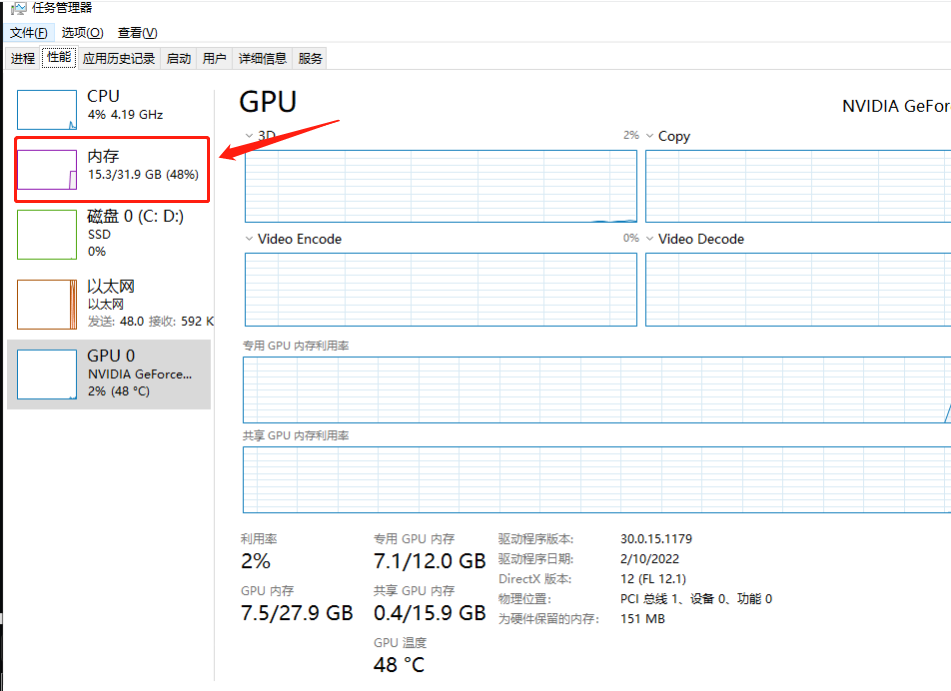Expand the Video Decode graph selector

tap(650, 239)
